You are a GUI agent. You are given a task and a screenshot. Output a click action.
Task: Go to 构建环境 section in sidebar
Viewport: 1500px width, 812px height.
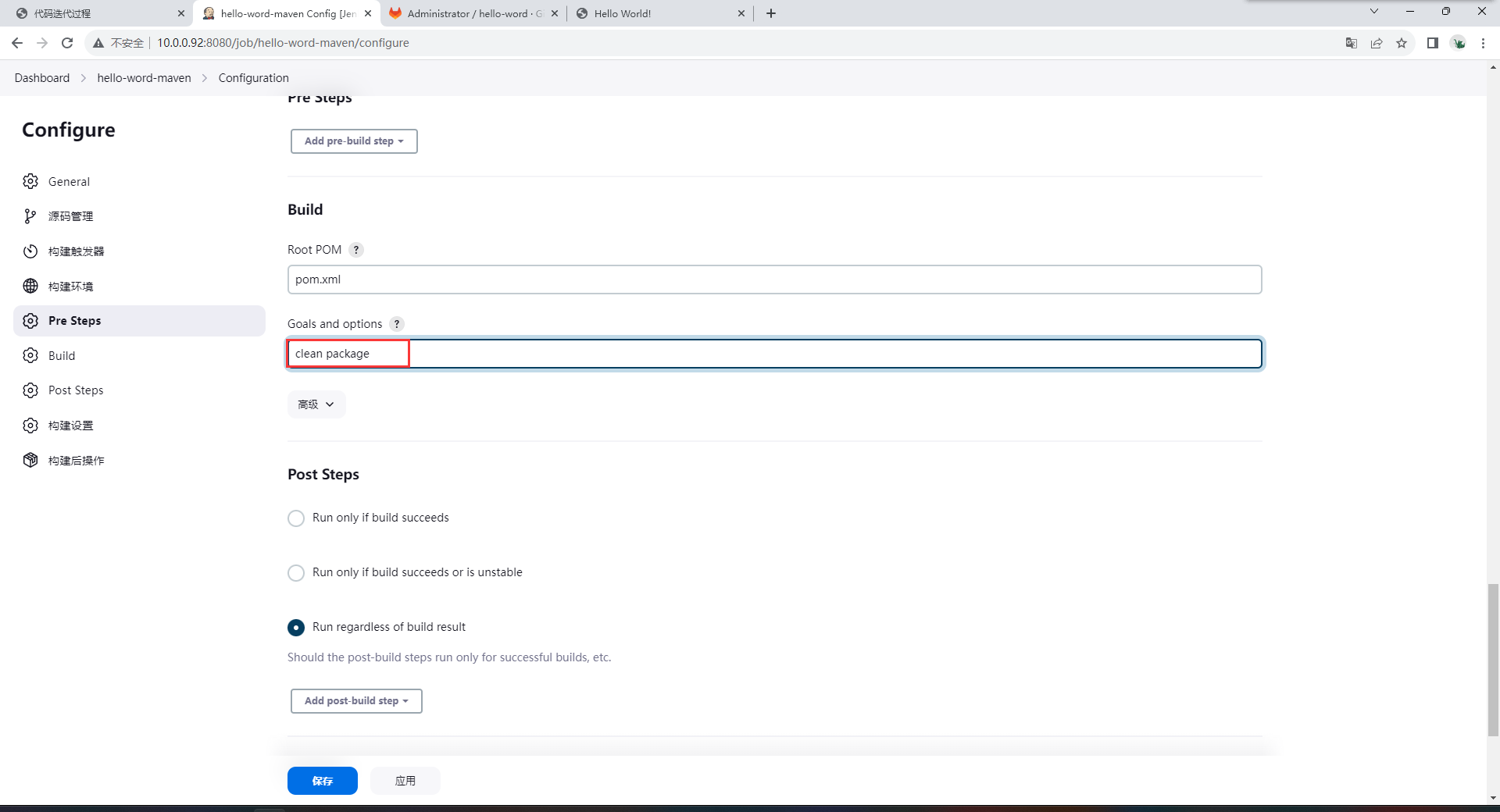(139, 286)
